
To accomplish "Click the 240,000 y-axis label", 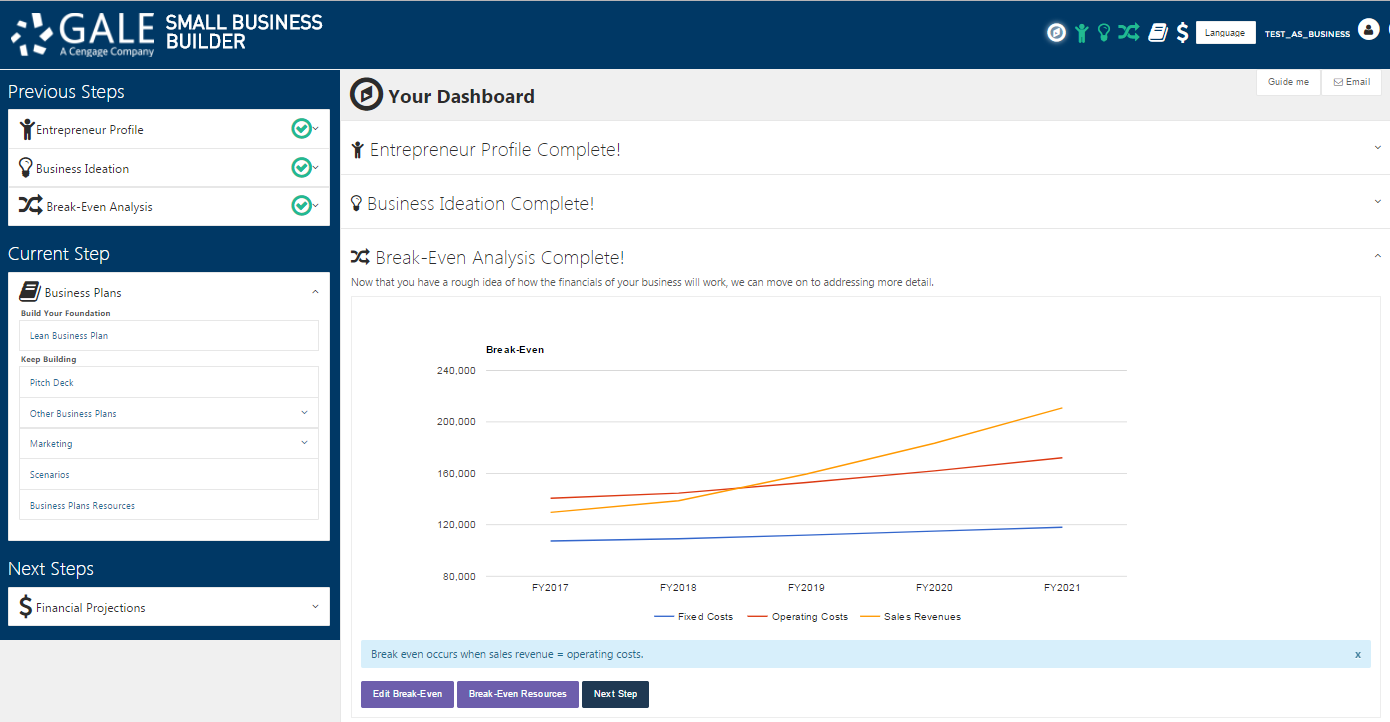I will click(x=455, y=370).
